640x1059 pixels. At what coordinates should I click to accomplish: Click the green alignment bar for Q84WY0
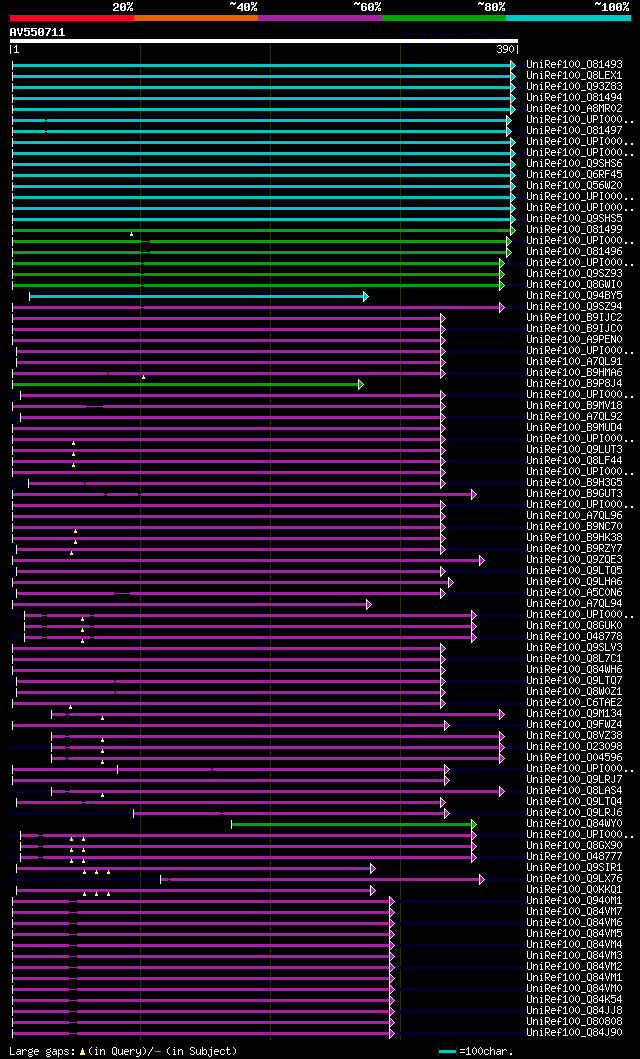click(x=354, y=825)
